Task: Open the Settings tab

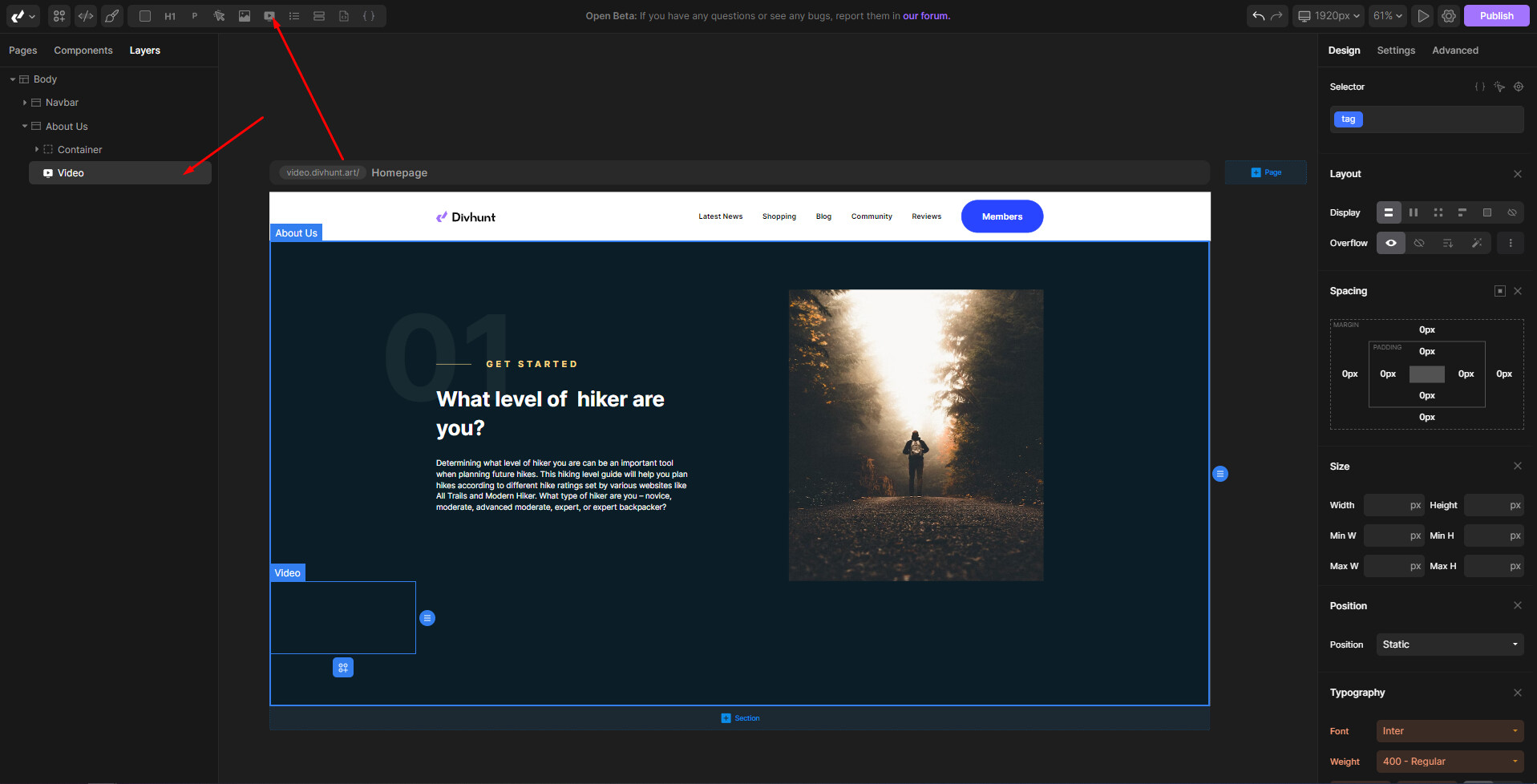Action: (x=1396, y=51)
